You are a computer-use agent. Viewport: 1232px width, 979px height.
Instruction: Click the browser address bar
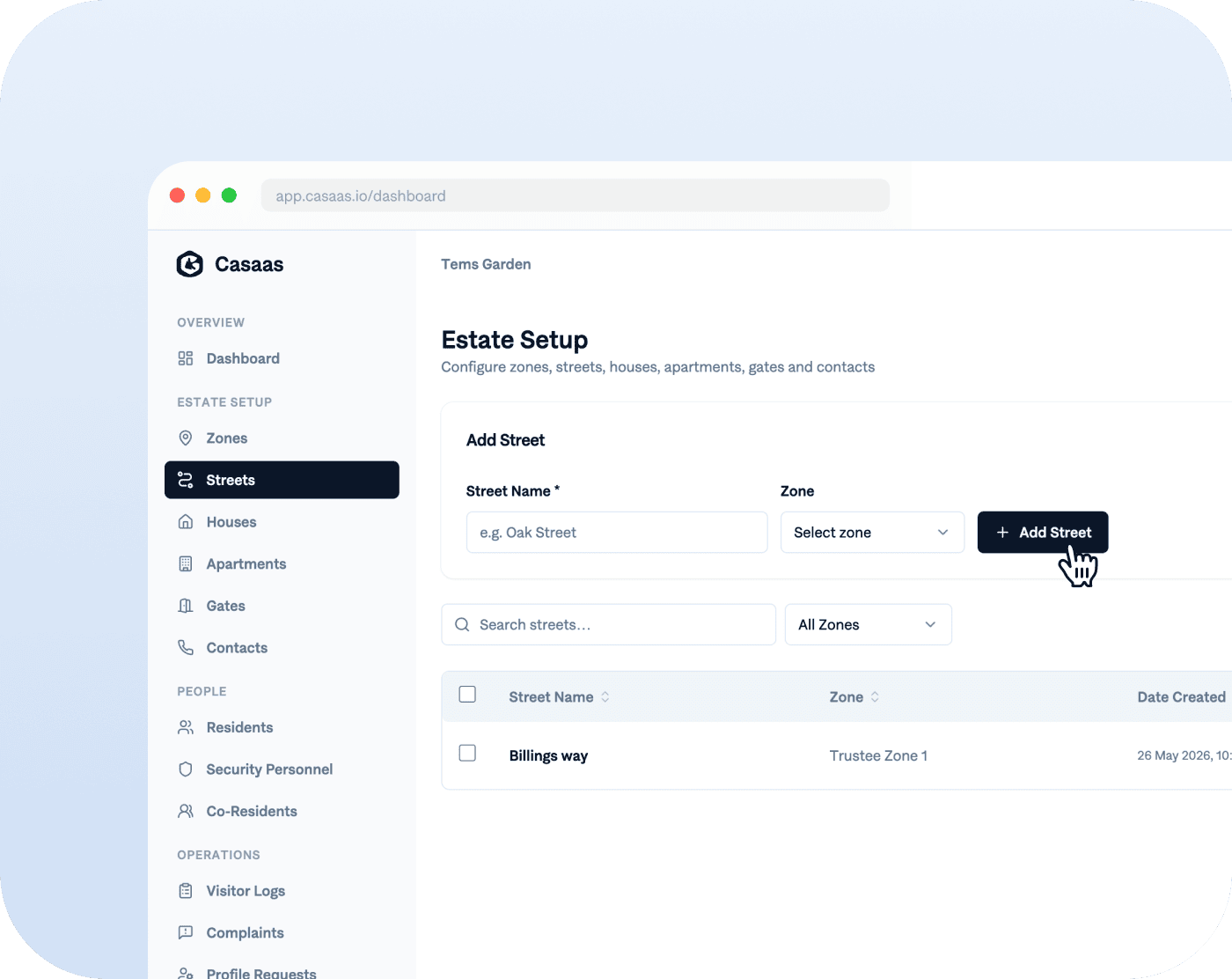(576, 195)
